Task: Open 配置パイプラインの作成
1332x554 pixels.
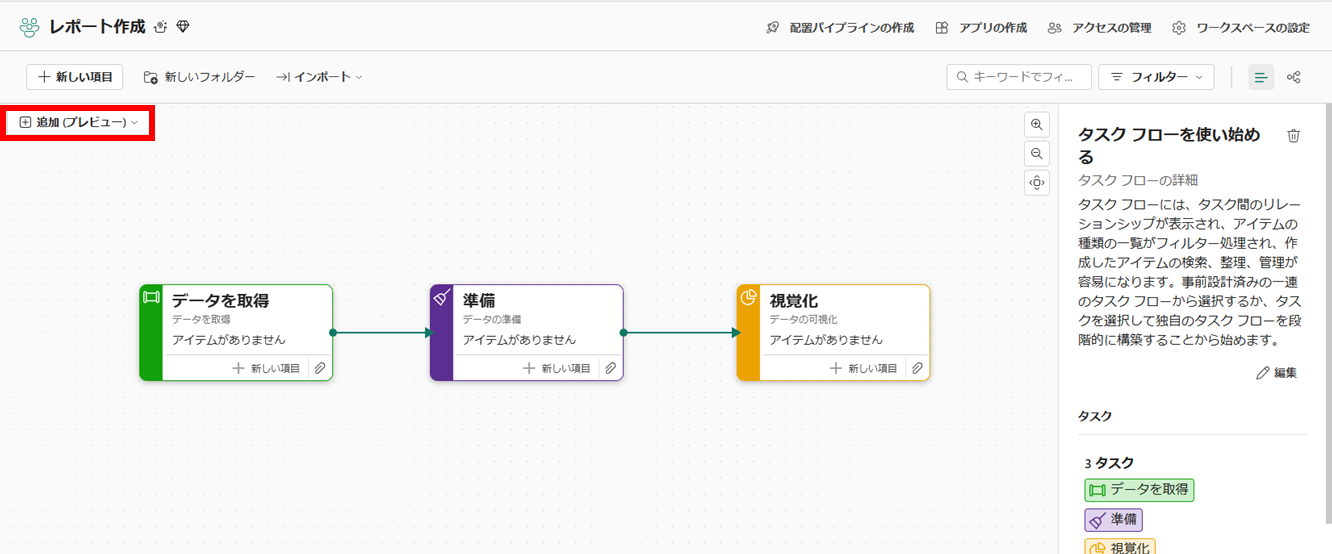Action: [x=840, y=28]
